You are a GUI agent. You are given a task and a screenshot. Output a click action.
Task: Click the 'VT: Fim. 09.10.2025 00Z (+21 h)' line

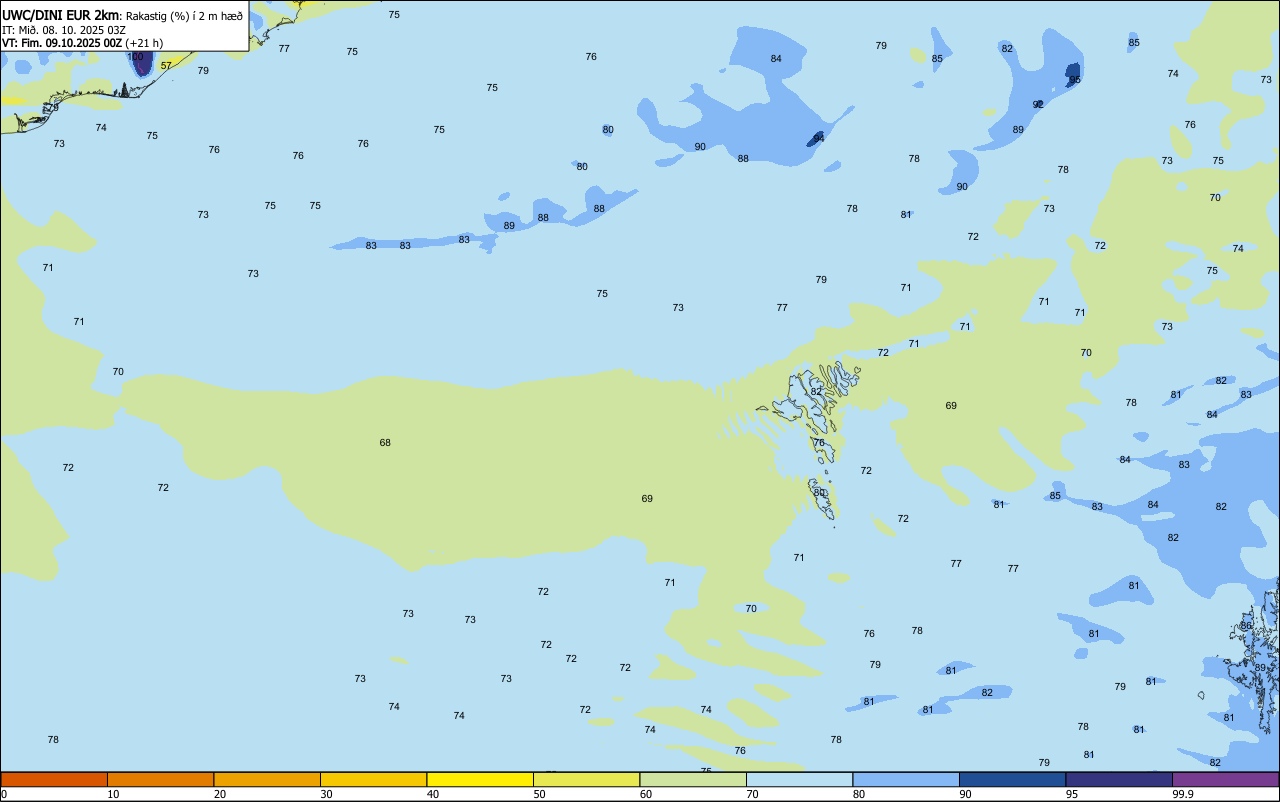[x=82, y=43]
